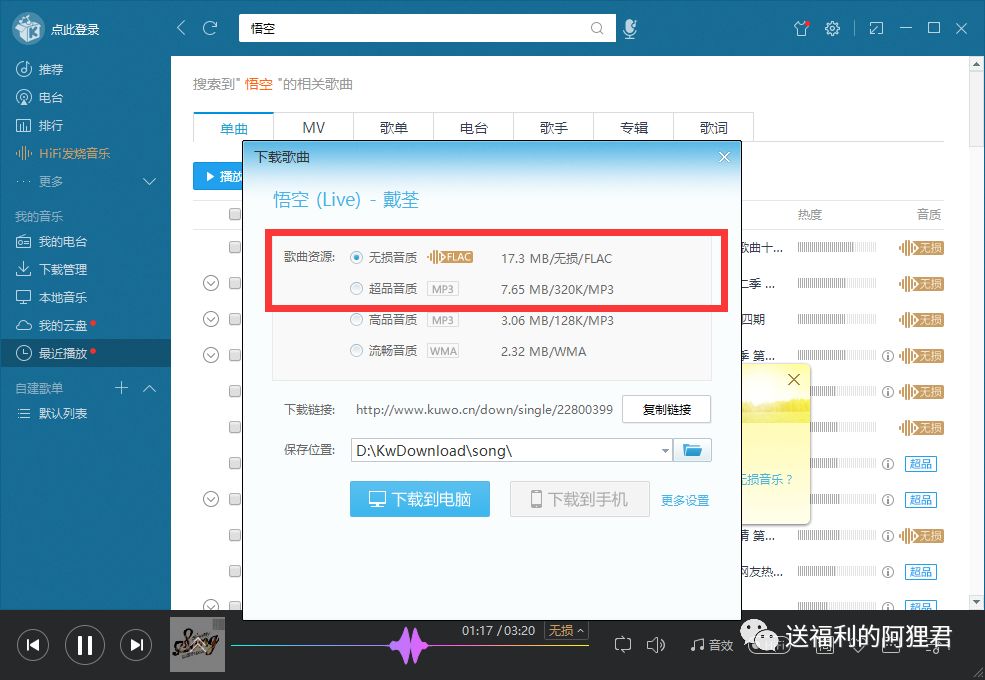
Task: Click the 无损 badge in the first song row
Action: click(922, 248)
